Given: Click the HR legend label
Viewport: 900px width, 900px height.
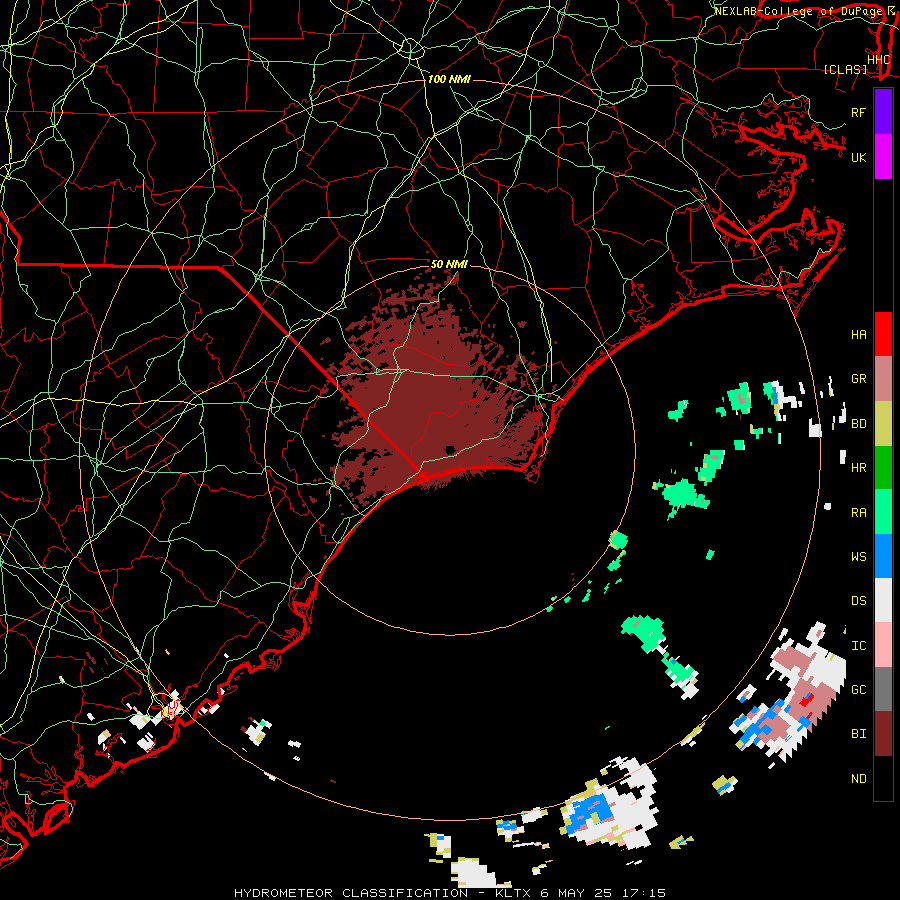Looking at the screenshot, I should 858,468.
